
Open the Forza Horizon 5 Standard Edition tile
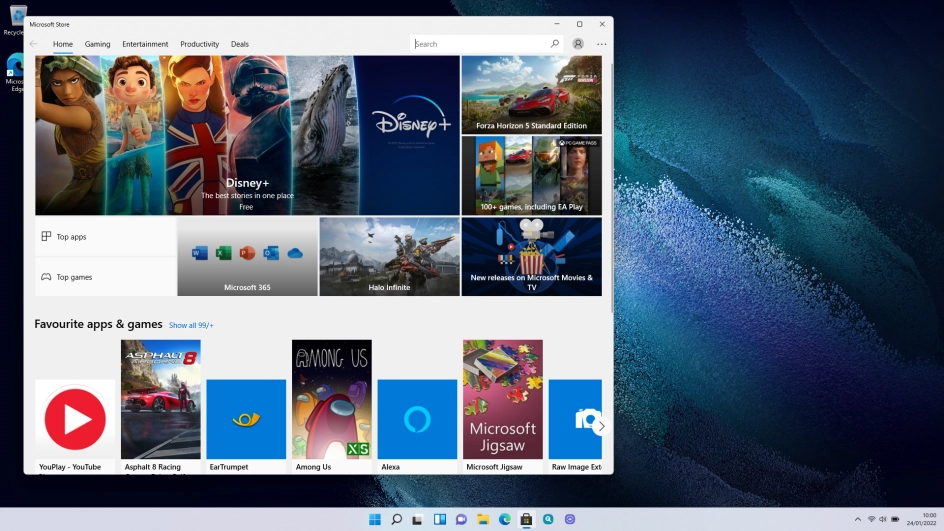click(x=531, y=95)
